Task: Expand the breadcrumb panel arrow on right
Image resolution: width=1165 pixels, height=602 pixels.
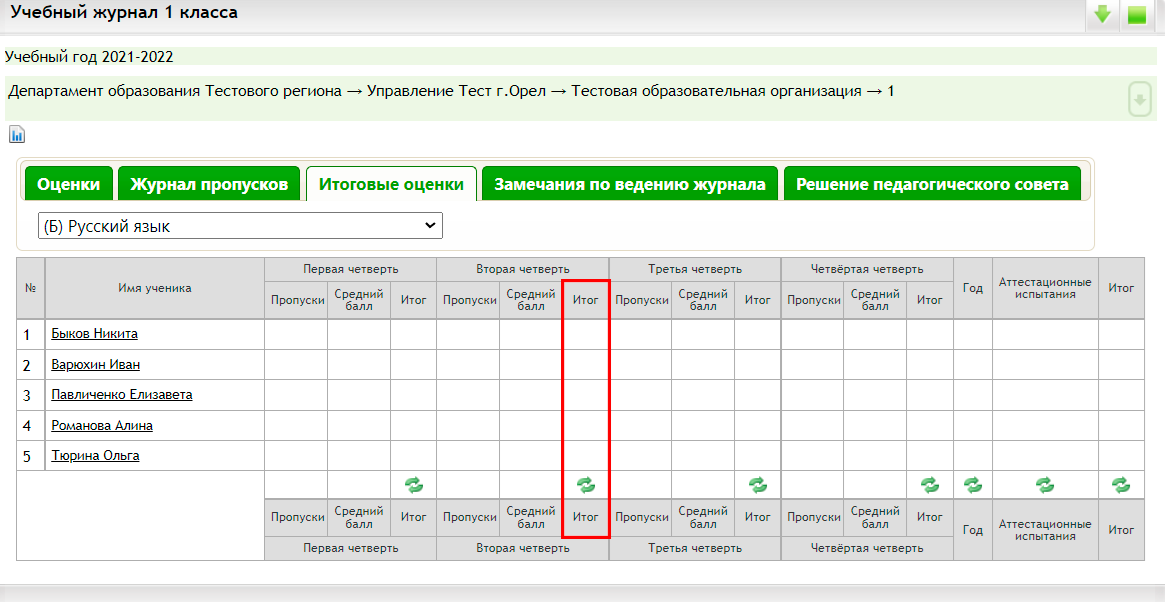Action: 1139,100
